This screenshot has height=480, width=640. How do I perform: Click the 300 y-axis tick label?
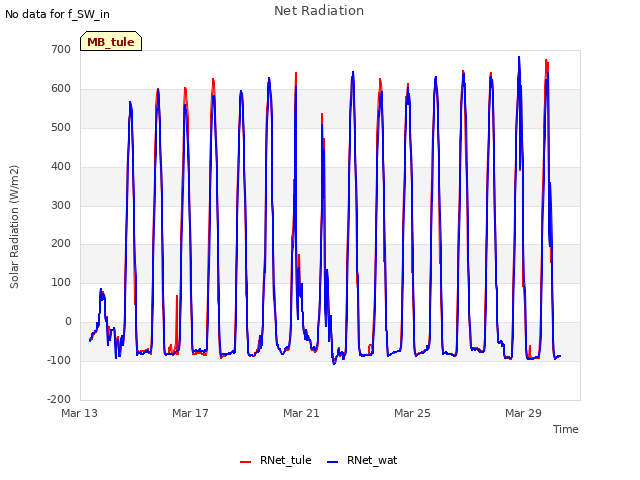pos(61,205)
